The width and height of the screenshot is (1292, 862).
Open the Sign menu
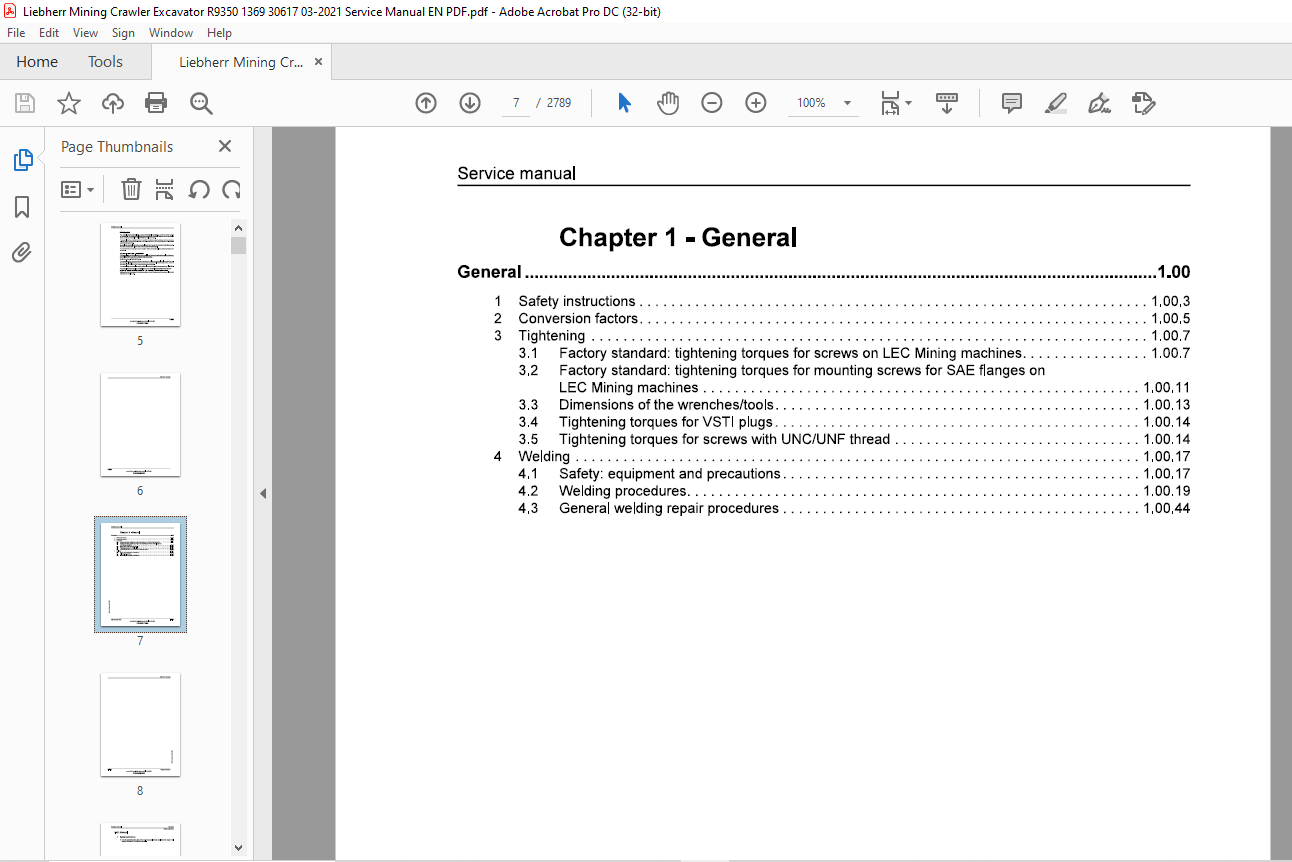[x=123, y=33]
